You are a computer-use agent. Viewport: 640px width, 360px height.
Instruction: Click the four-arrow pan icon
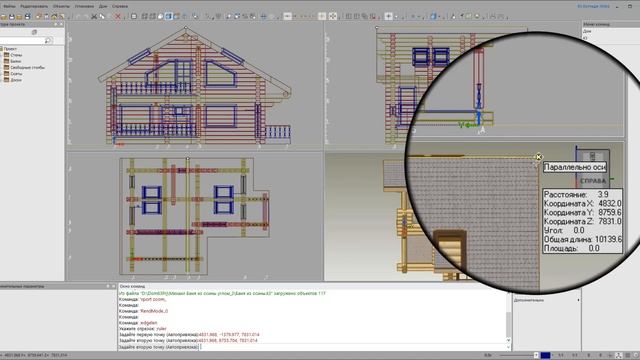(x=333, y=16)
